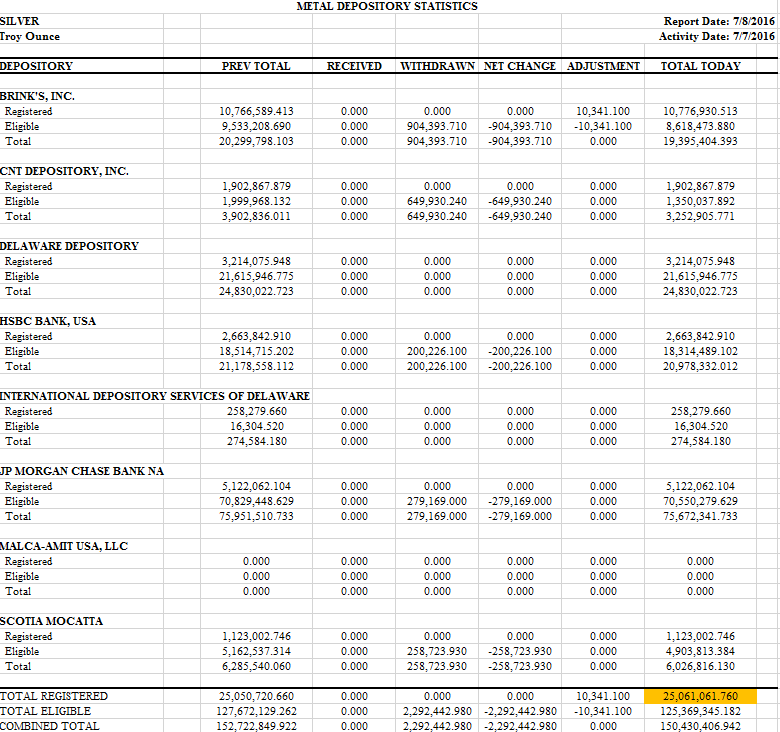Select the ADJUSTMENT column header
Screen dimensions: 780x732
coord(603,66)
